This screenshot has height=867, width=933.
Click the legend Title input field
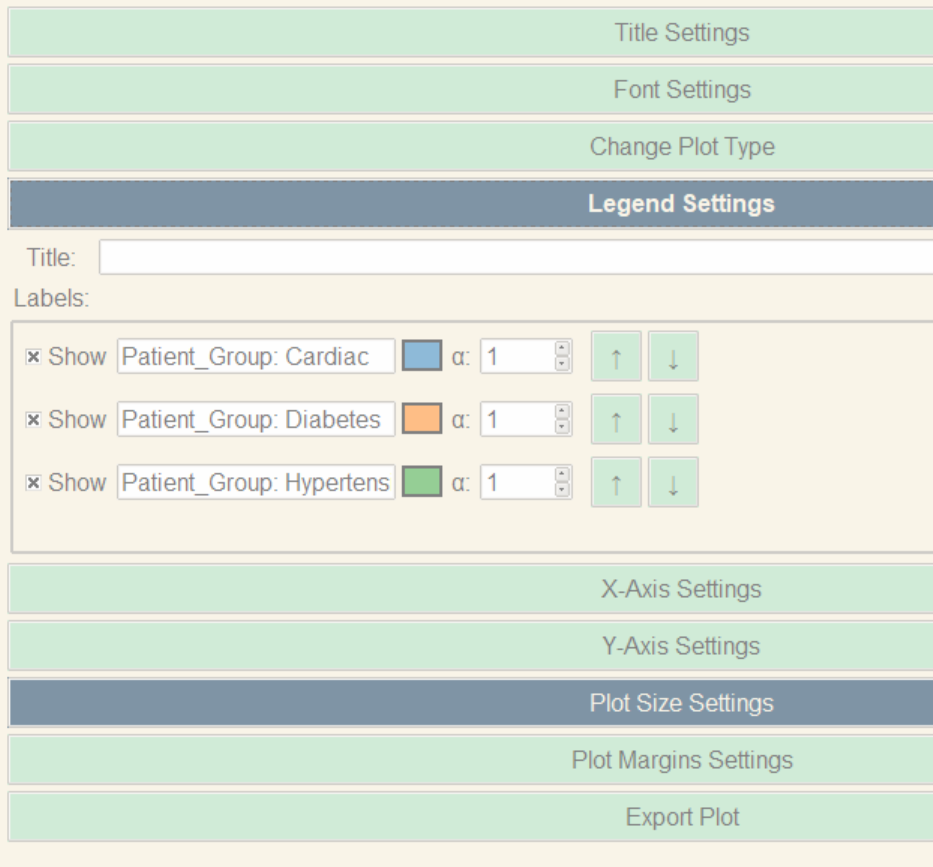tap(515, 258)
